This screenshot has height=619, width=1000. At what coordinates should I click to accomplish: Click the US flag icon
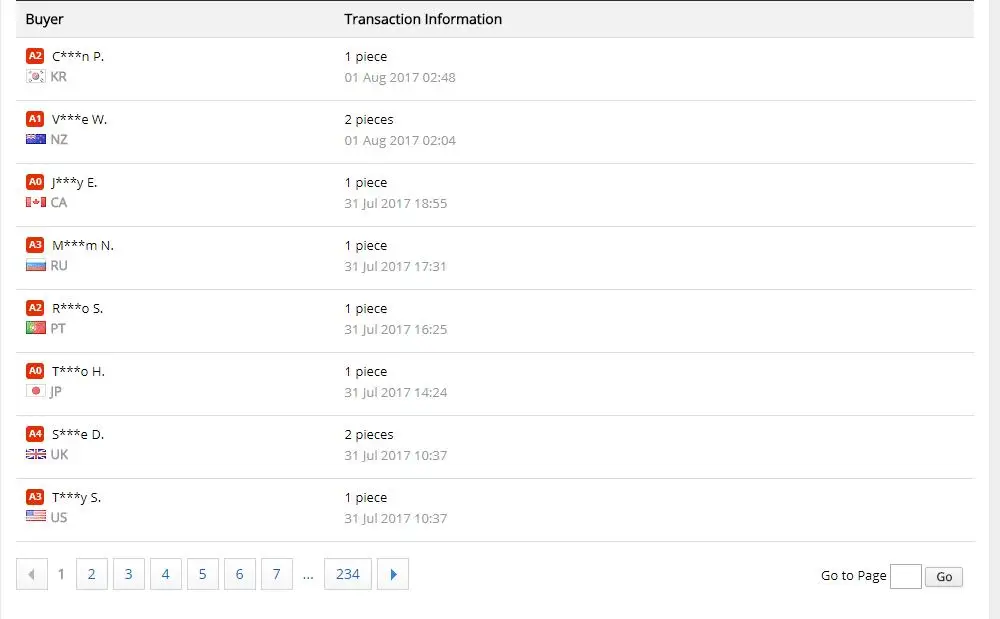pyautogui.click(x=36, y=518)
